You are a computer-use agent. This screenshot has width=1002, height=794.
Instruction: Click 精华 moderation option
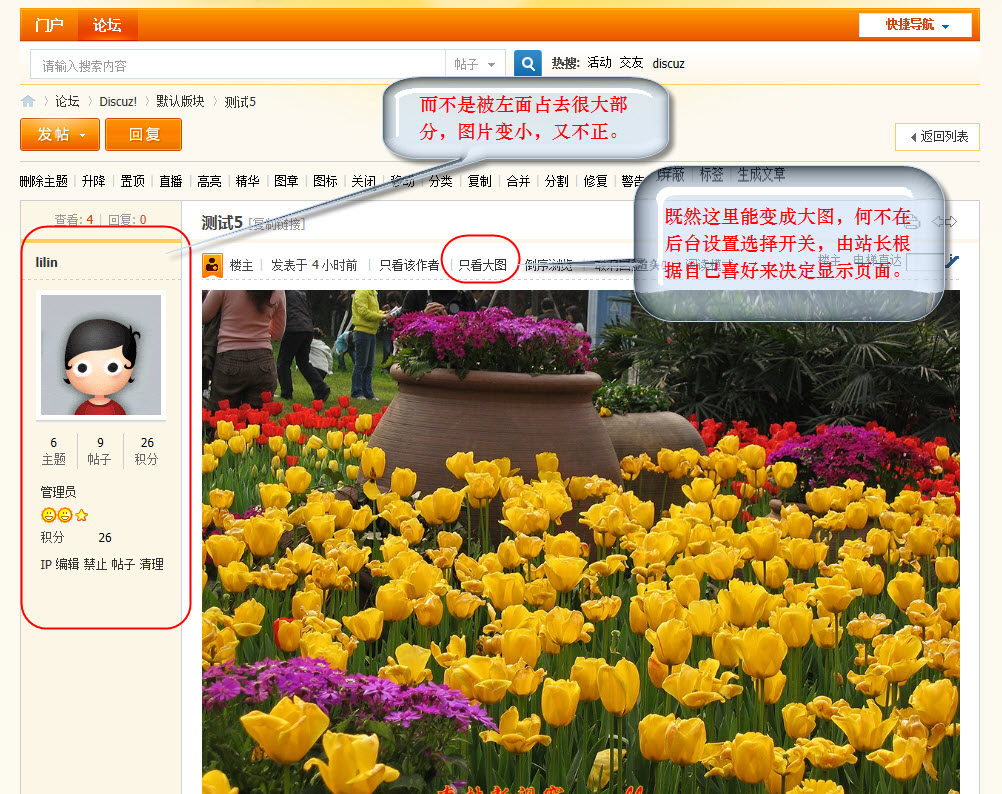(x=247, y=181)
